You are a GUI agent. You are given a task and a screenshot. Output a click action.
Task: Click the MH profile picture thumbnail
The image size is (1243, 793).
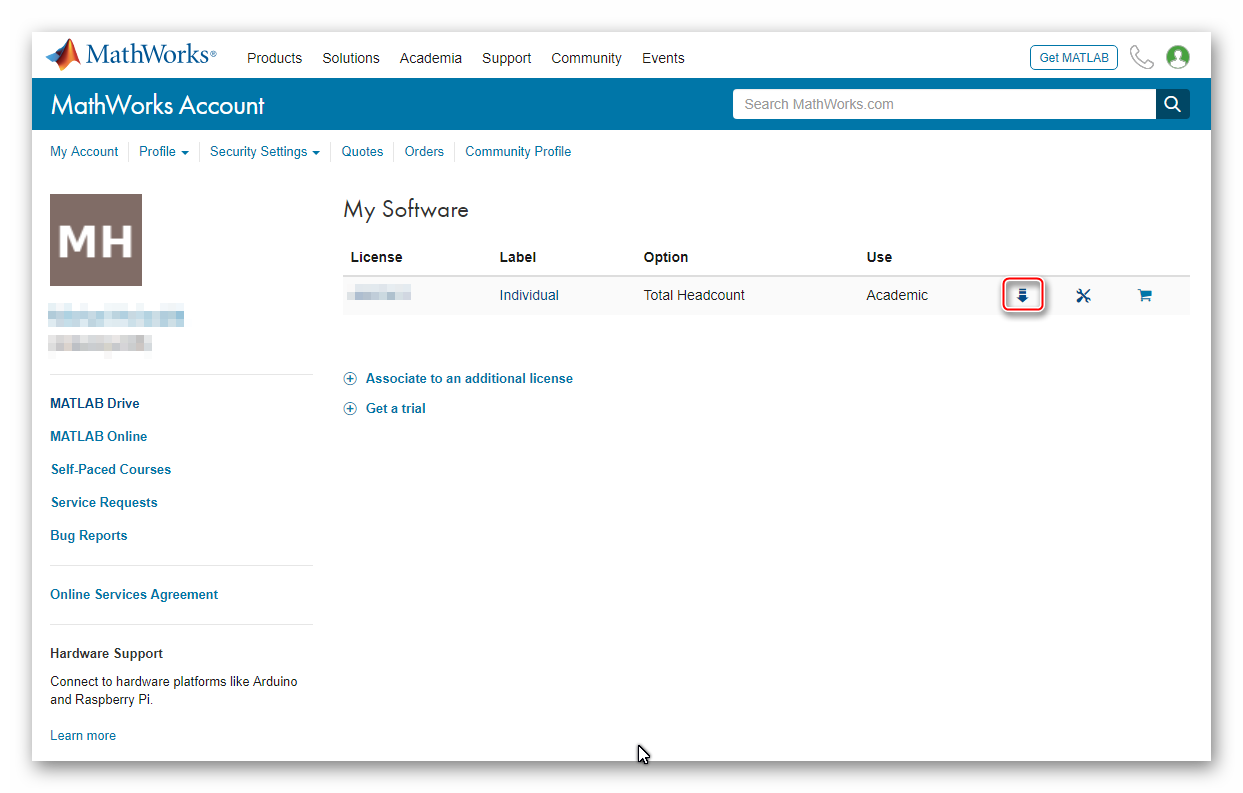tap(96, 240)
